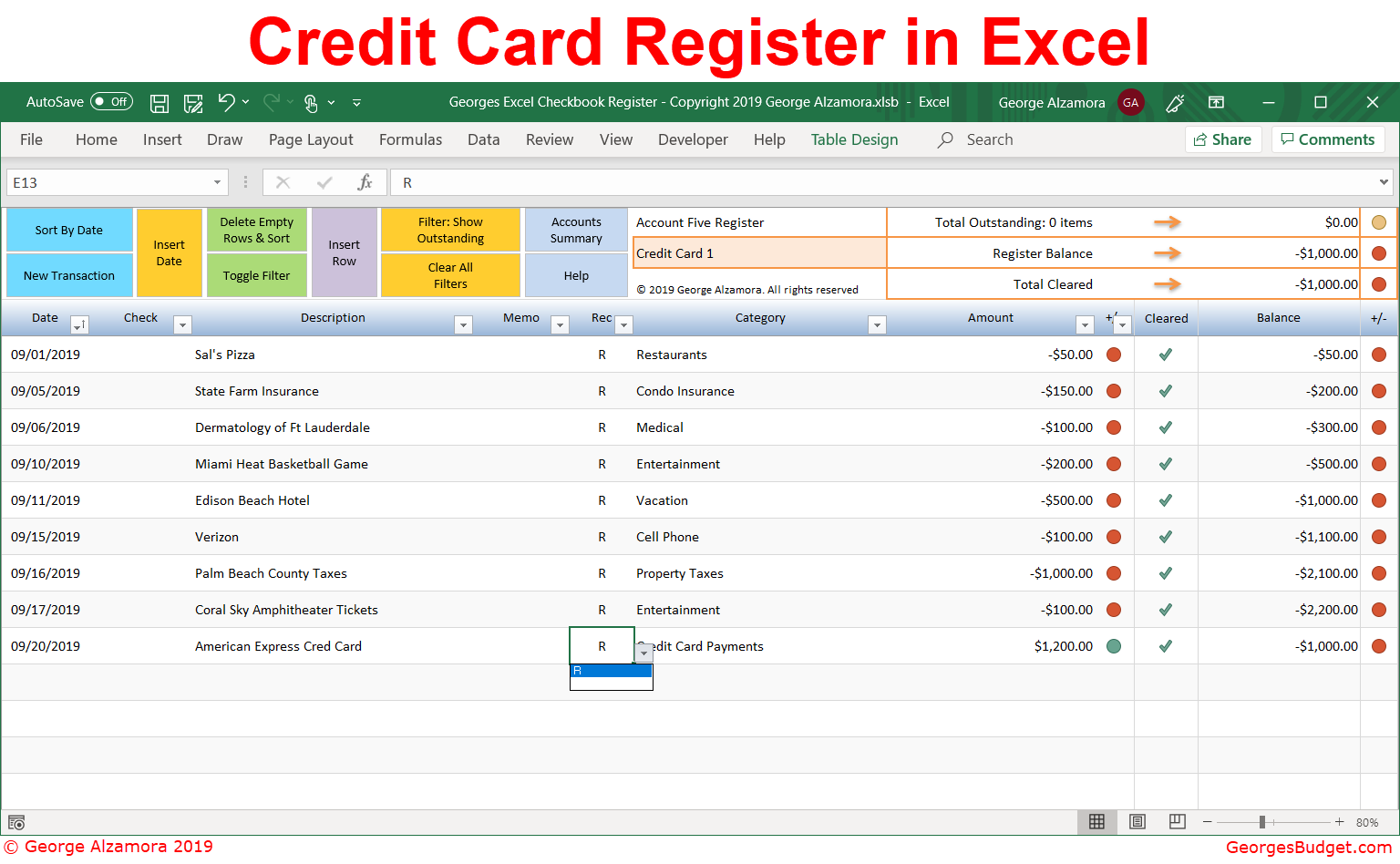This screenshot has width=1400, height=864.
Task: Click the Share button
Action: click(1223, 139)
